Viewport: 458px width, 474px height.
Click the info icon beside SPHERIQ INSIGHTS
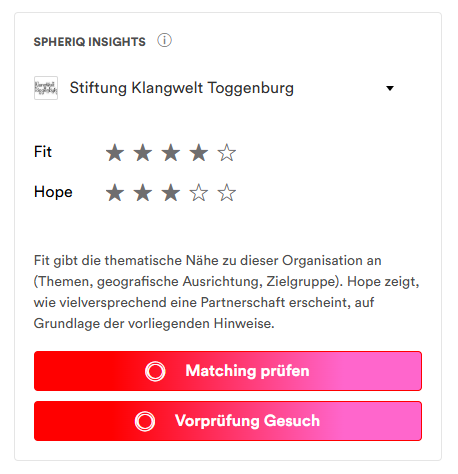point(164,41)
